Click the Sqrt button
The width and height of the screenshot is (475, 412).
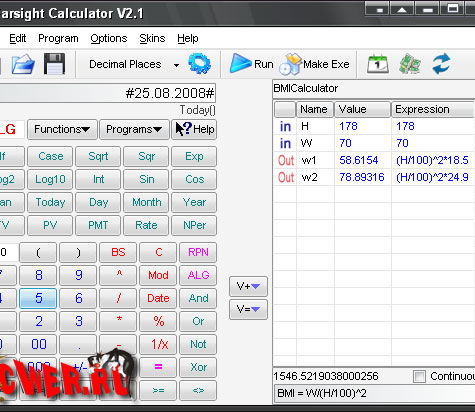coord(98,156)
